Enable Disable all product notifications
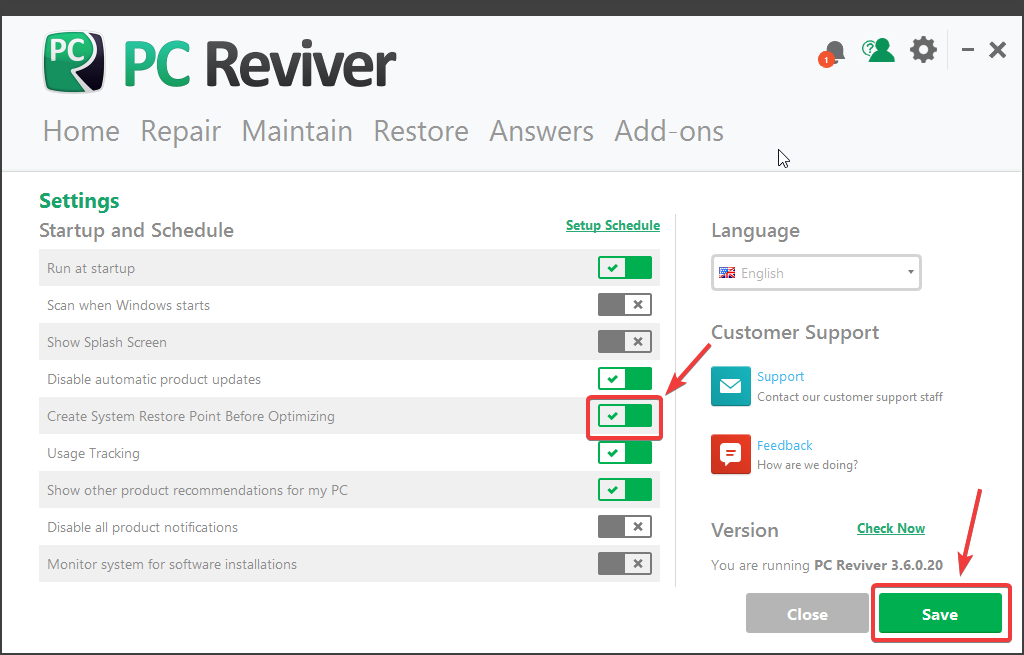The height and width of the screenshot is (655, 1024). click(625, 526)
